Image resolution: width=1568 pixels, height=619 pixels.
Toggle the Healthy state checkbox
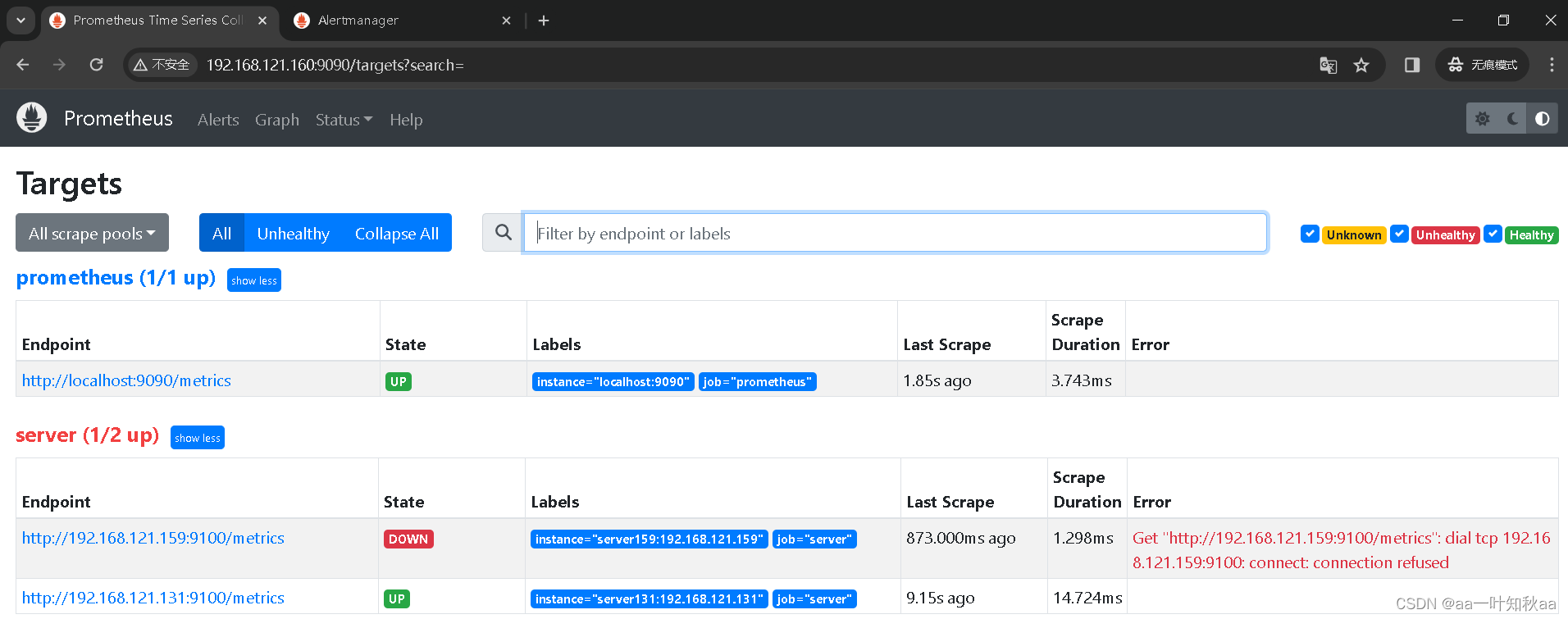click(1493, 234)
